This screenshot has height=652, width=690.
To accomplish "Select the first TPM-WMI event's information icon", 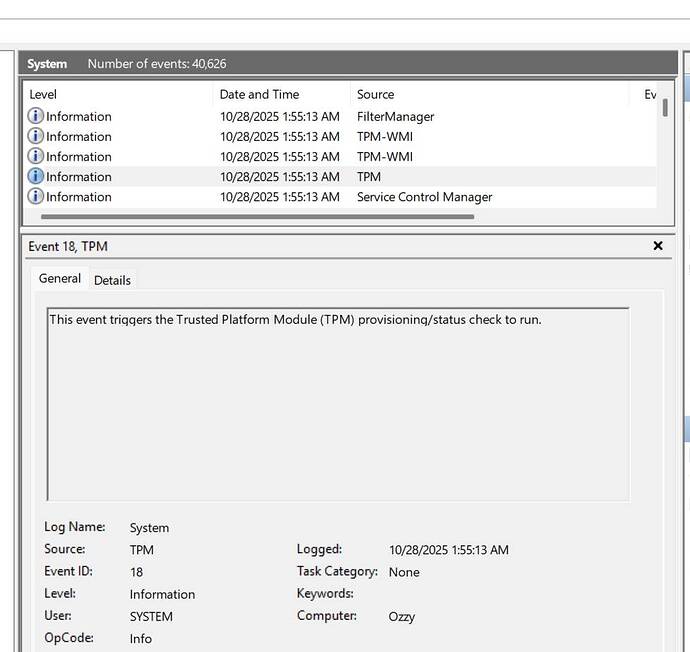I will pos(36,136).
